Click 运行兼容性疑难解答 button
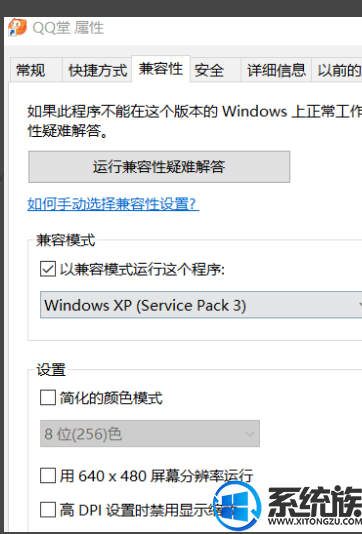Image resolution: width=362 pixels, height=534 pixels. [x=159, y=167]
